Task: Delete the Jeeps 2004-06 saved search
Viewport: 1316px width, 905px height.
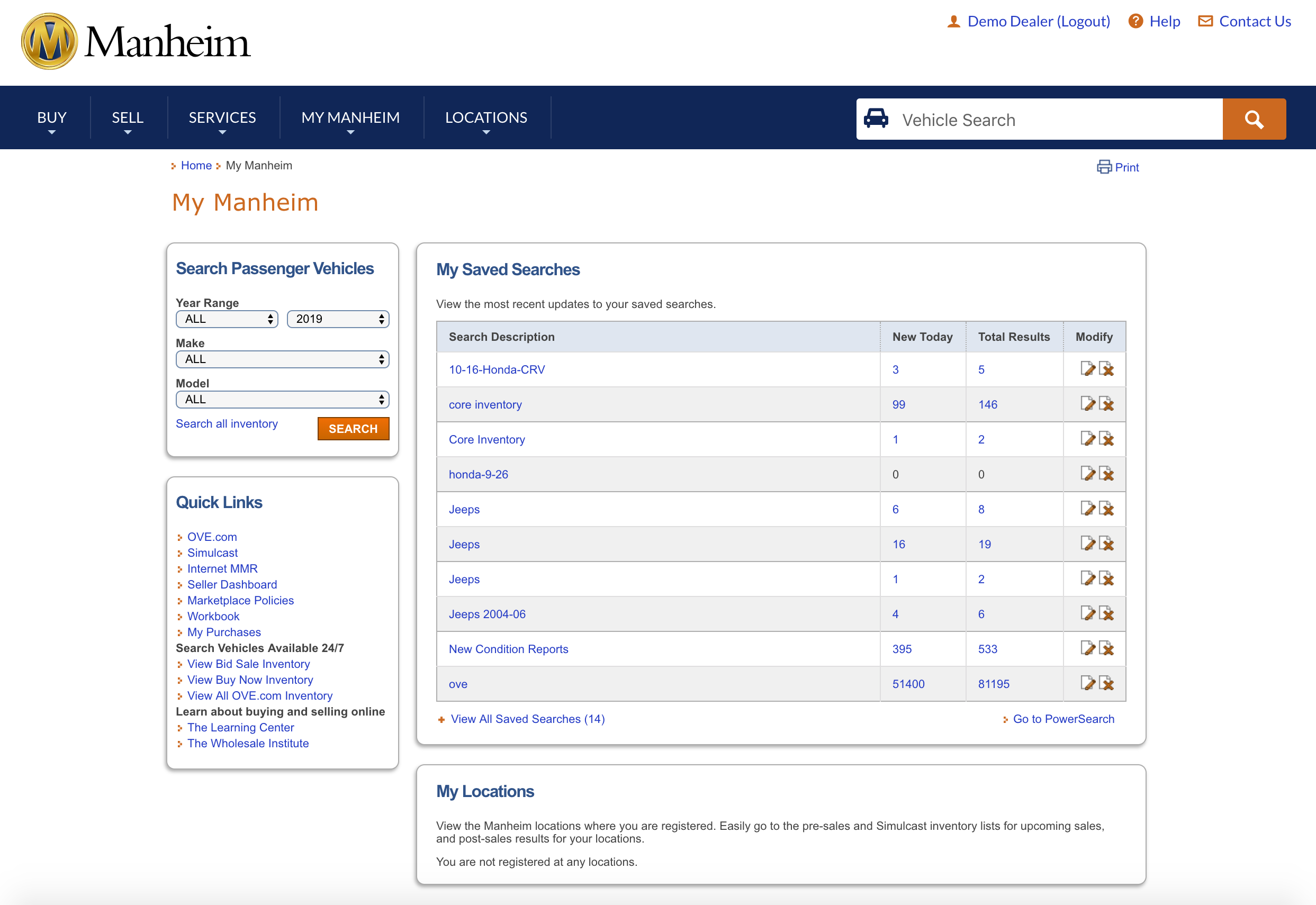Action: tap(1106, 613)
